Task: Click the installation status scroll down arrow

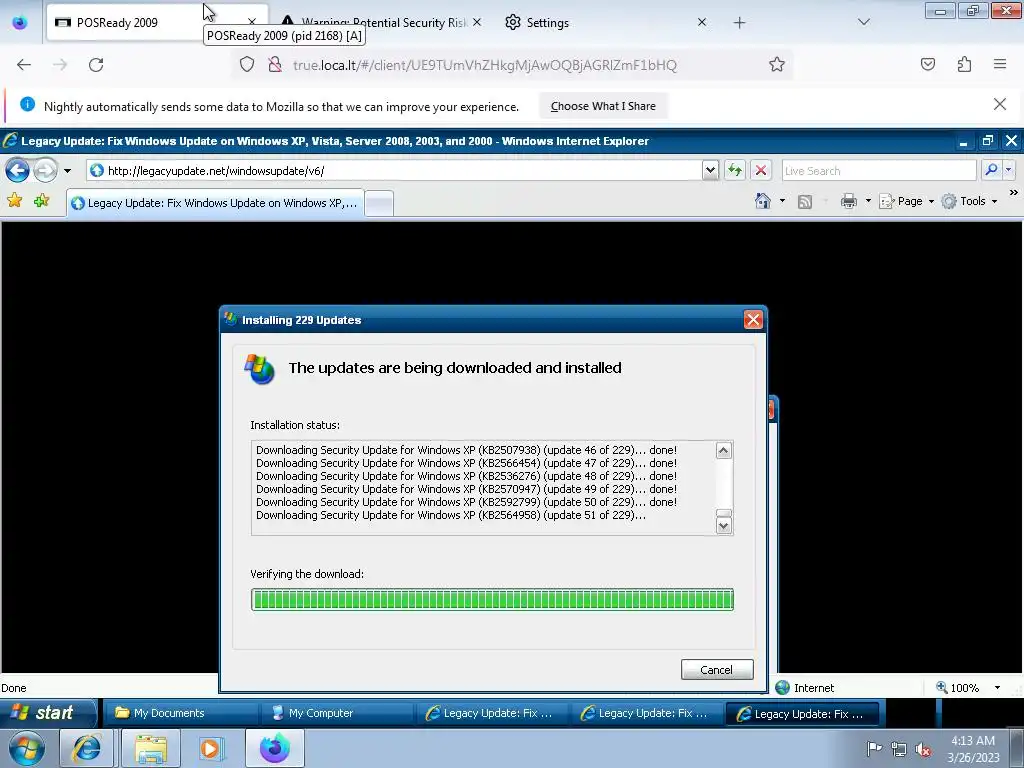Action: [724, 526]
